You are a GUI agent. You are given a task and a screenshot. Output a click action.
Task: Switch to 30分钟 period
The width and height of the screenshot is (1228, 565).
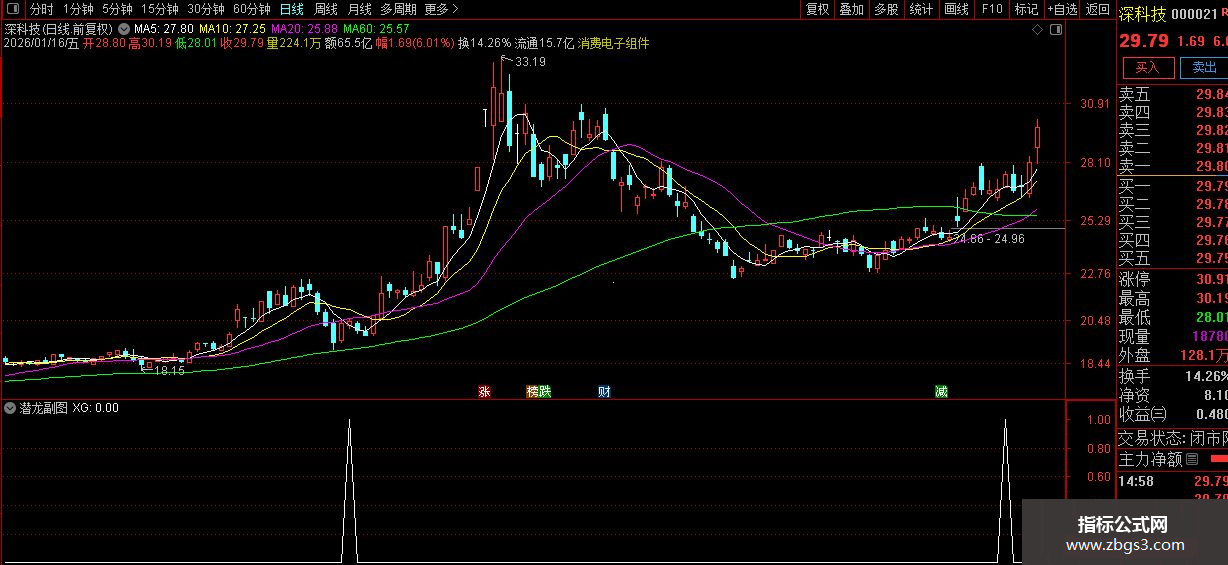(206, 9)
